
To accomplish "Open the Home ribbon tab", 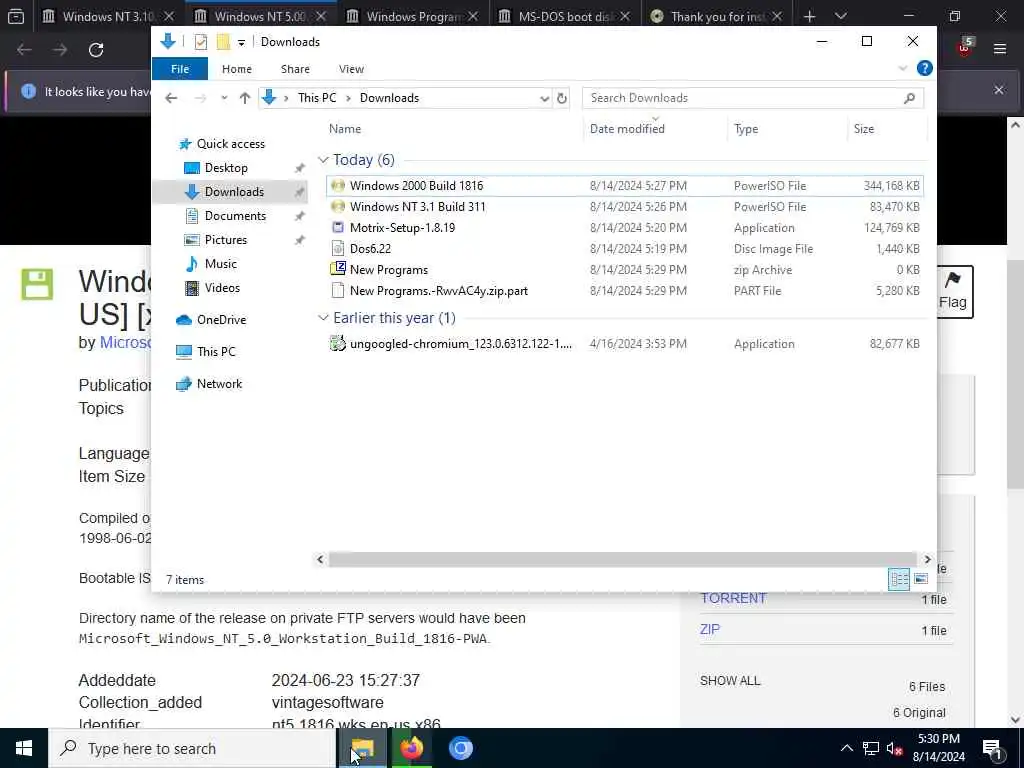I will click(x=236, y=69).
